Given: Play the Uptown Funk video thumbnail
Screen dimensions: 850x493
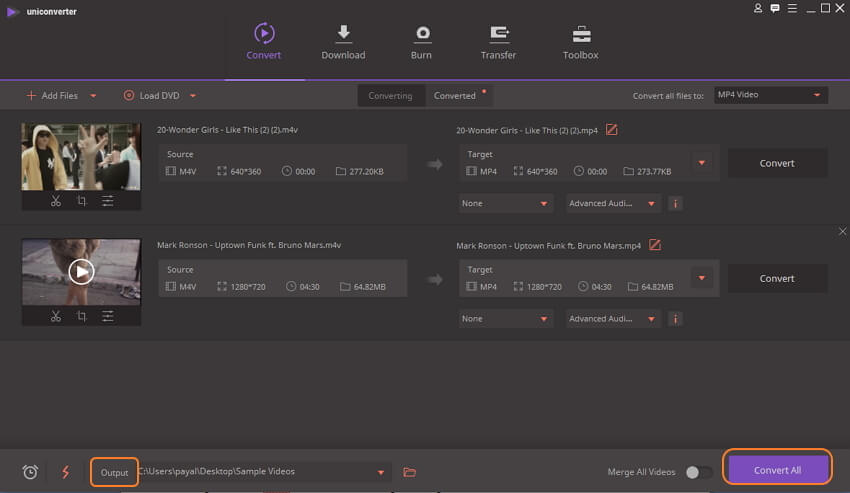Looking at the screenshot, I should (81, 271).
